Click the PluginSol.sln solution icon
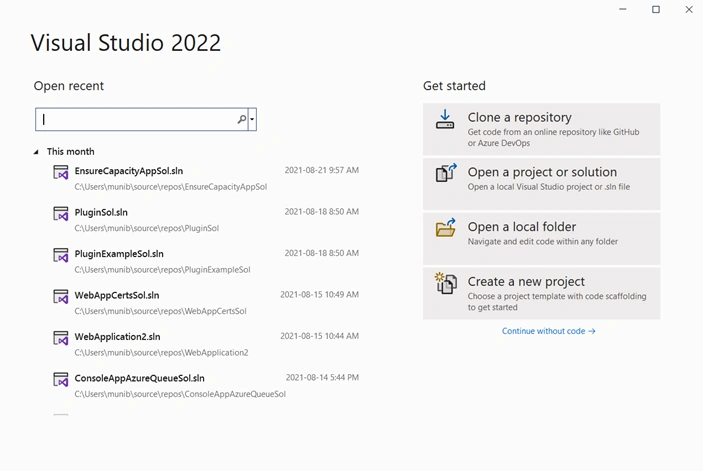703x471 pixels. point(61,214)
